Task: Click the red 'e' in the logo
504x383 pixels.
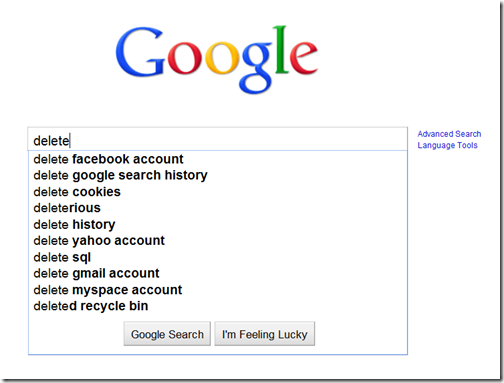Action: (x=303, y=57)
